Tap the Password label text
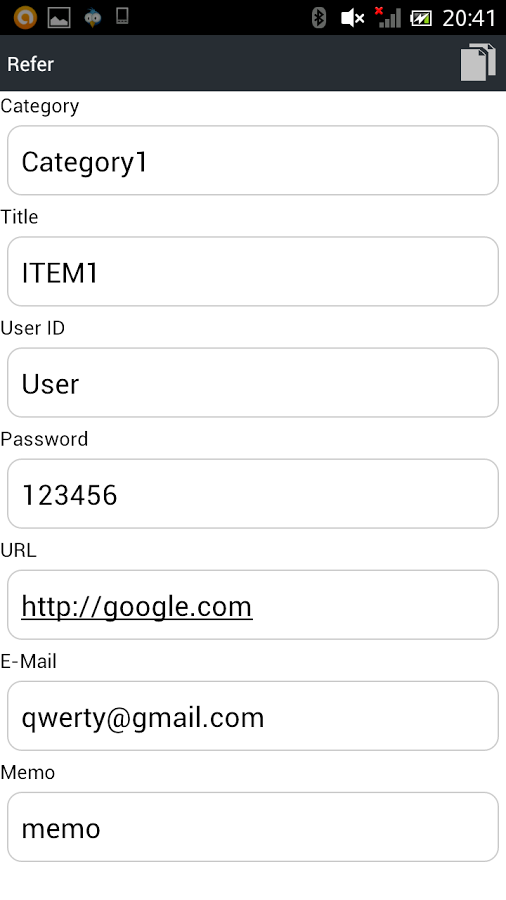Image resolution: width=506 pixels, height=900 pixels. tap(44, 439)
